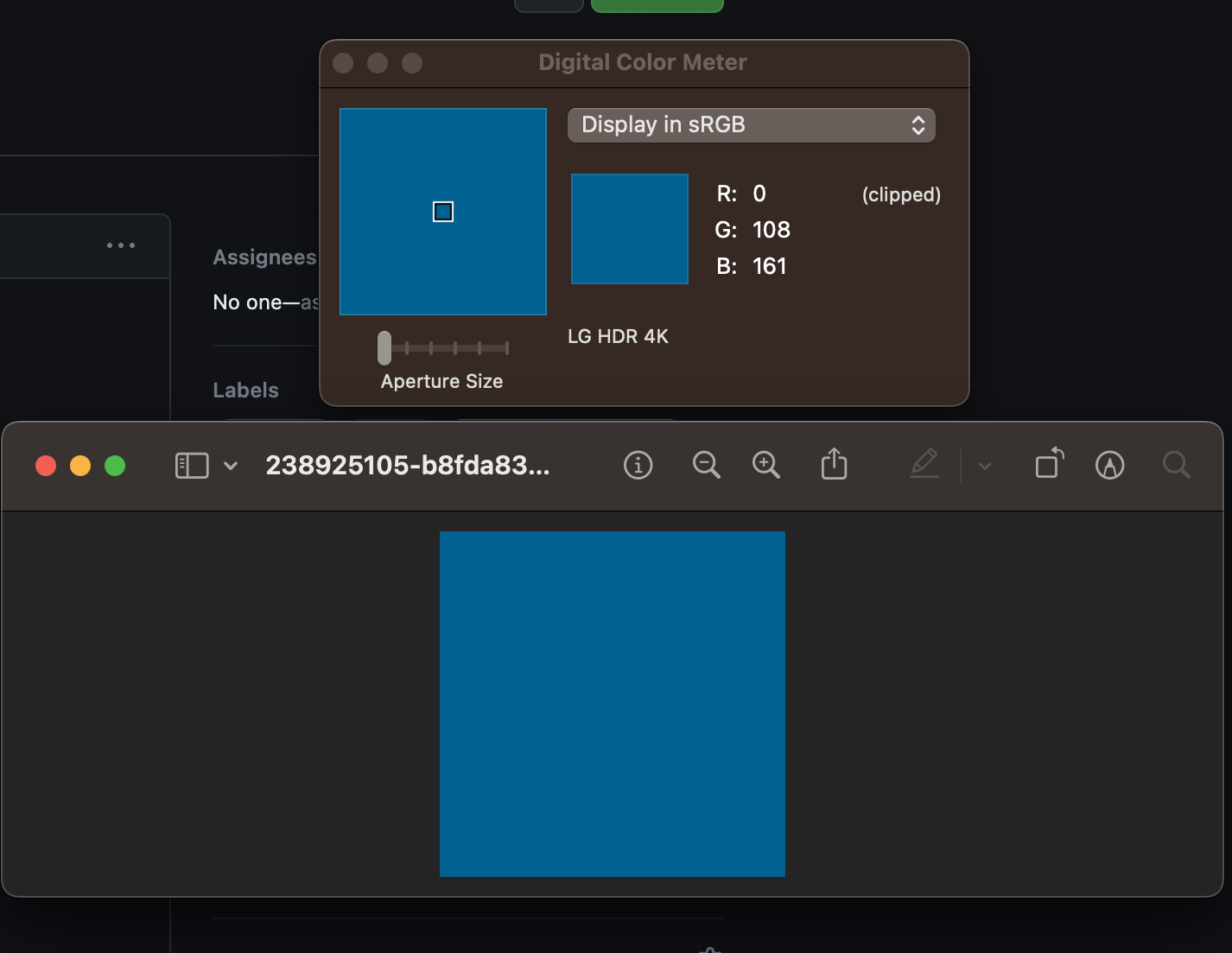Click the Labels heading link
This screenshot has width=1232, height=953.
click(245, 390)
